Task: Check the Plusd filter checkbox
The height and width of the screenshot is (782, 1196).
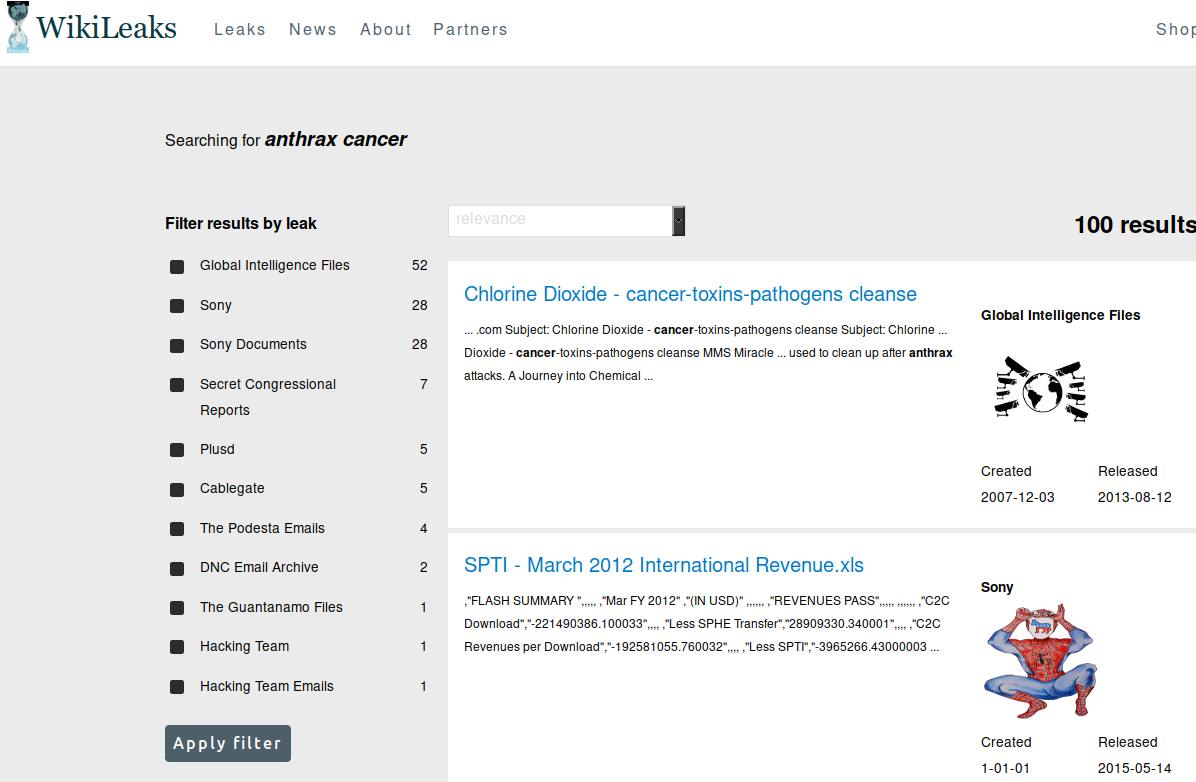Action: click(177, 450)
